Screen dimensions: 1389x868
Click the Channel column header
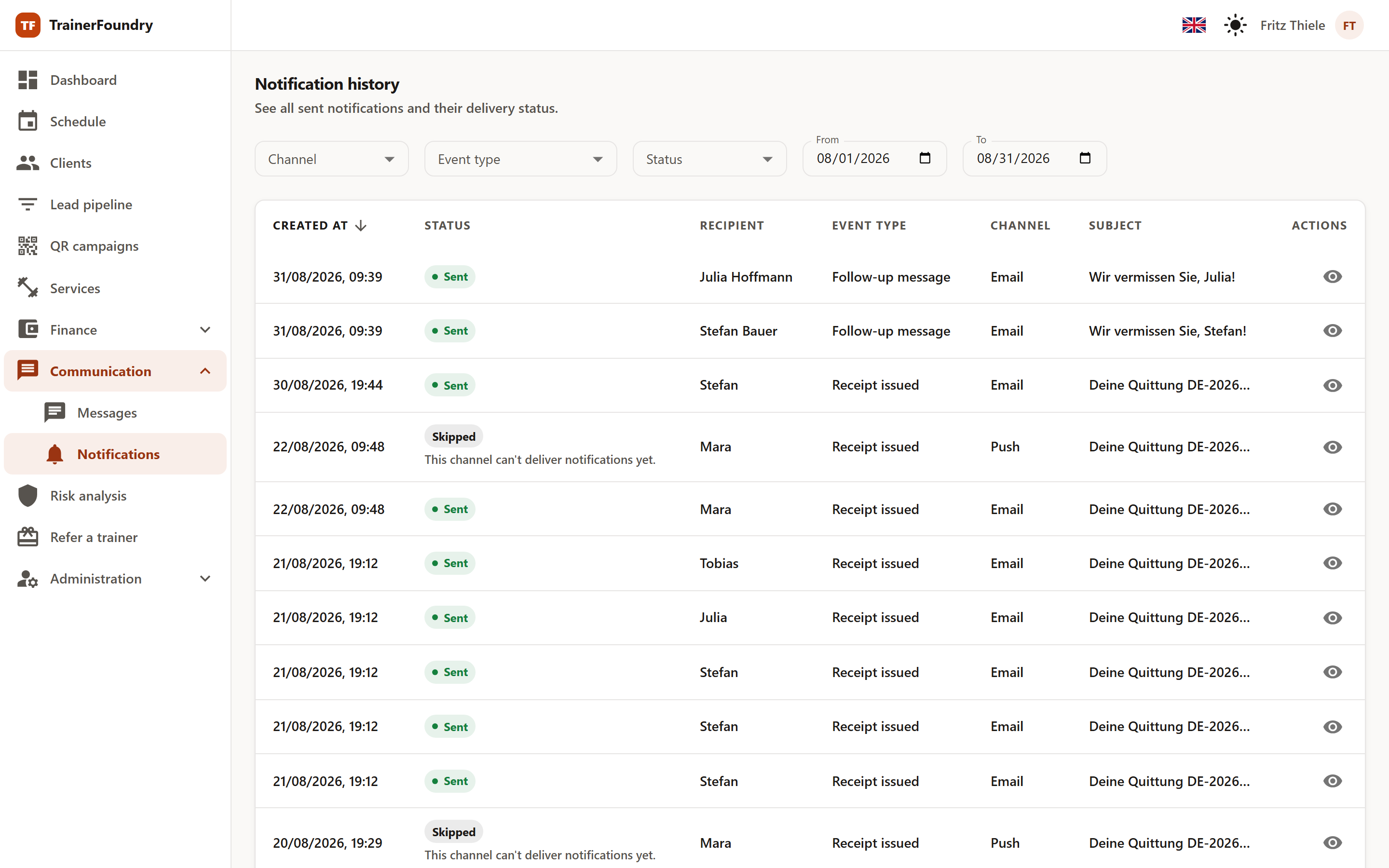click(x=1020, y=226)
